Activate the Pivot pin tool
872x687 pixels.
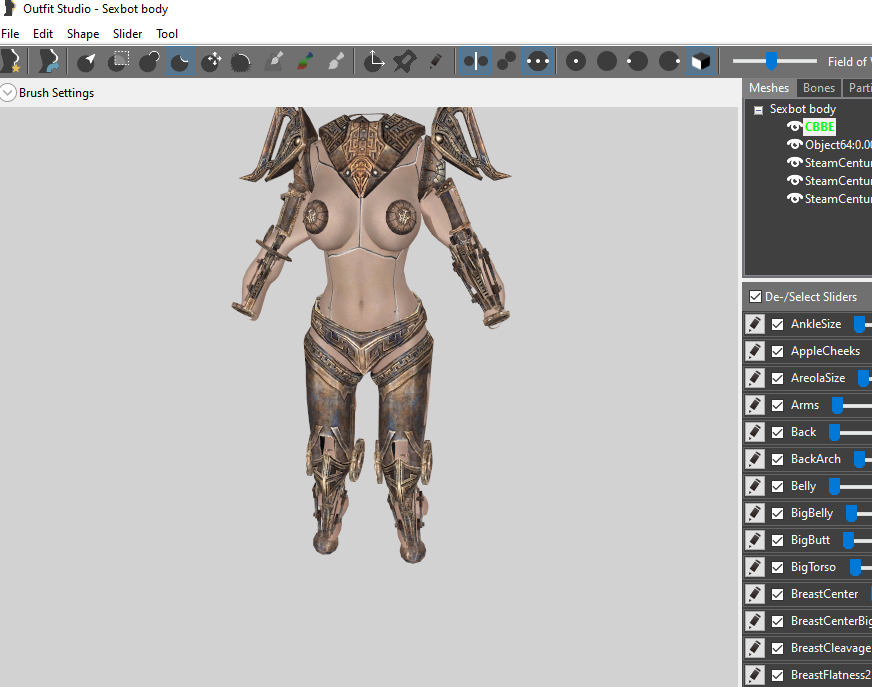tap(405, 61)
